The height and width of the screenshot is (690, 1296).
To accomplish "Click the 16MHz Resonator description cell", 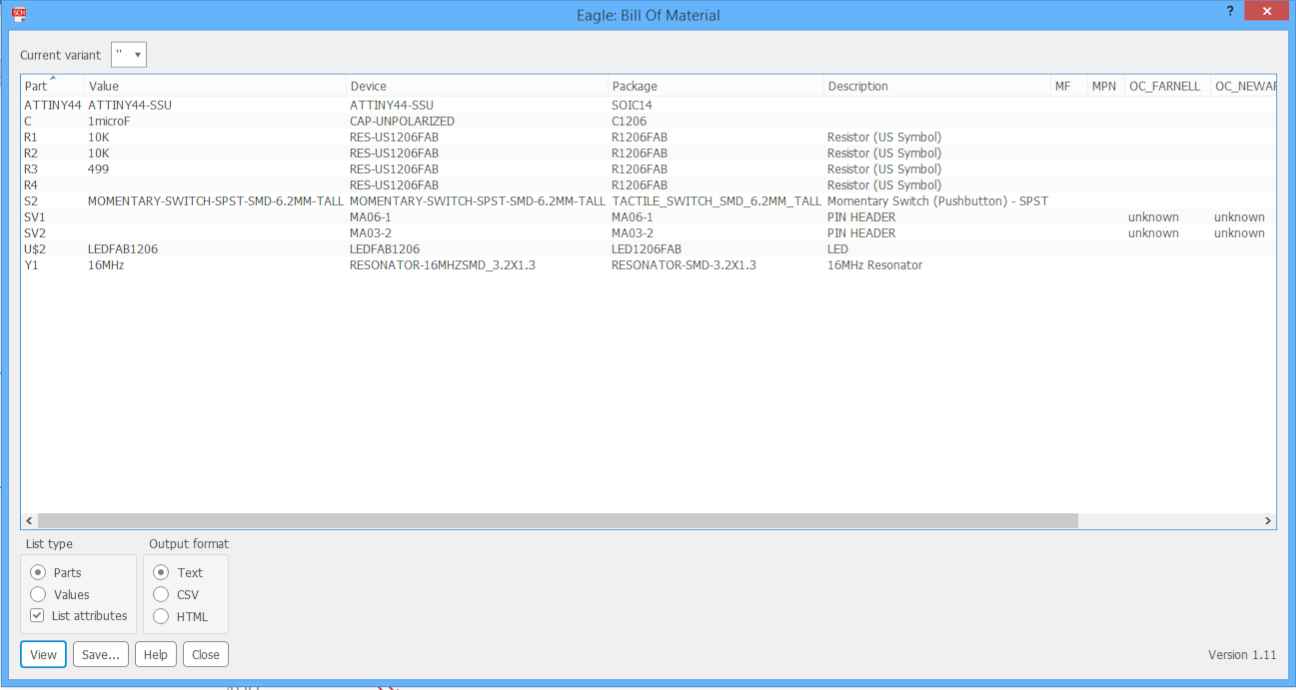I will pos(874,265).
